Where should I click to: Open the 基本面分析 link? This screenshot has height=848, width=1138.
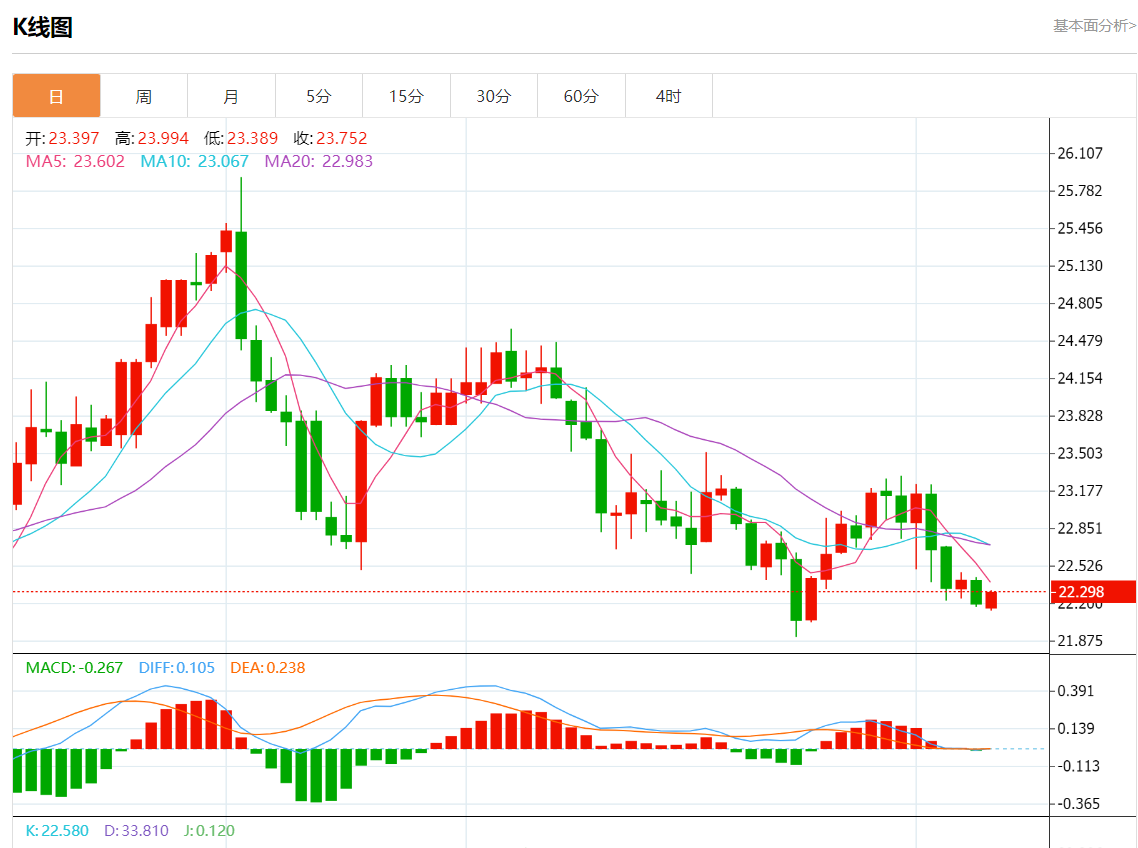pos(1094,26)
